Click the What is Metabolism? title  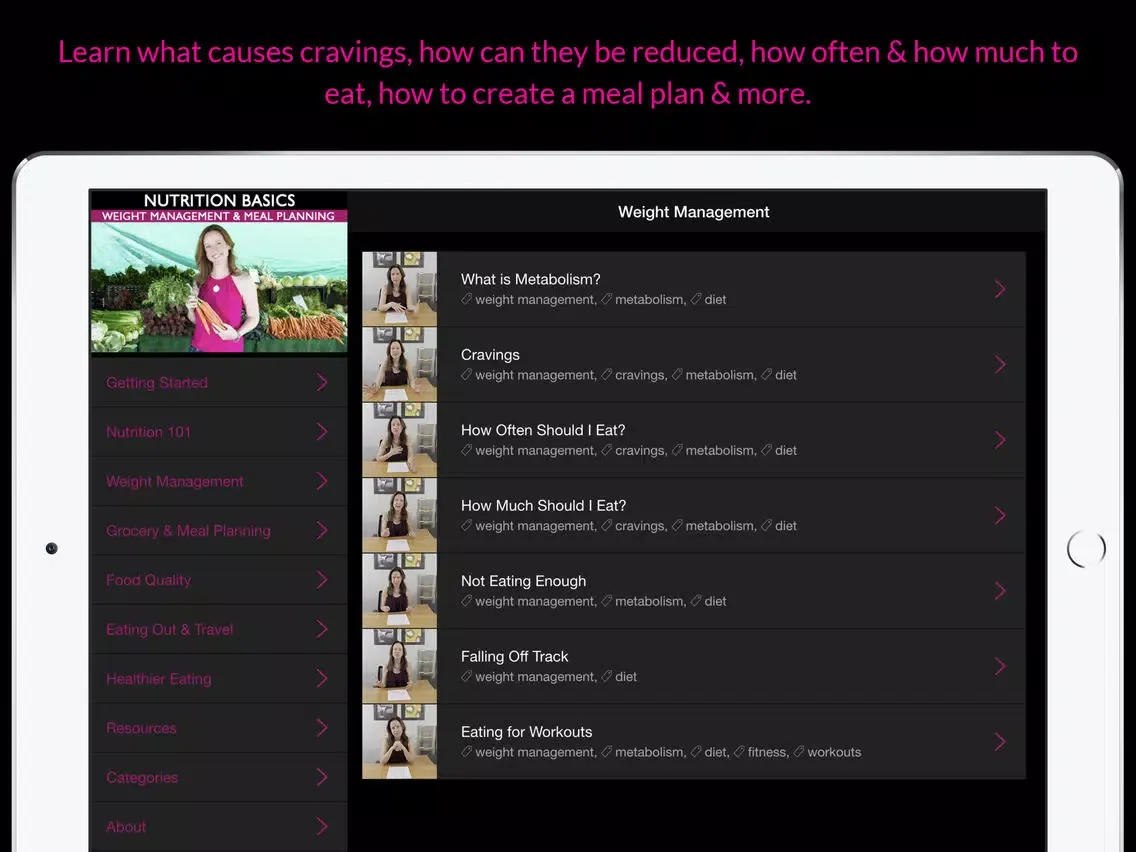click(x=530, y=280)
